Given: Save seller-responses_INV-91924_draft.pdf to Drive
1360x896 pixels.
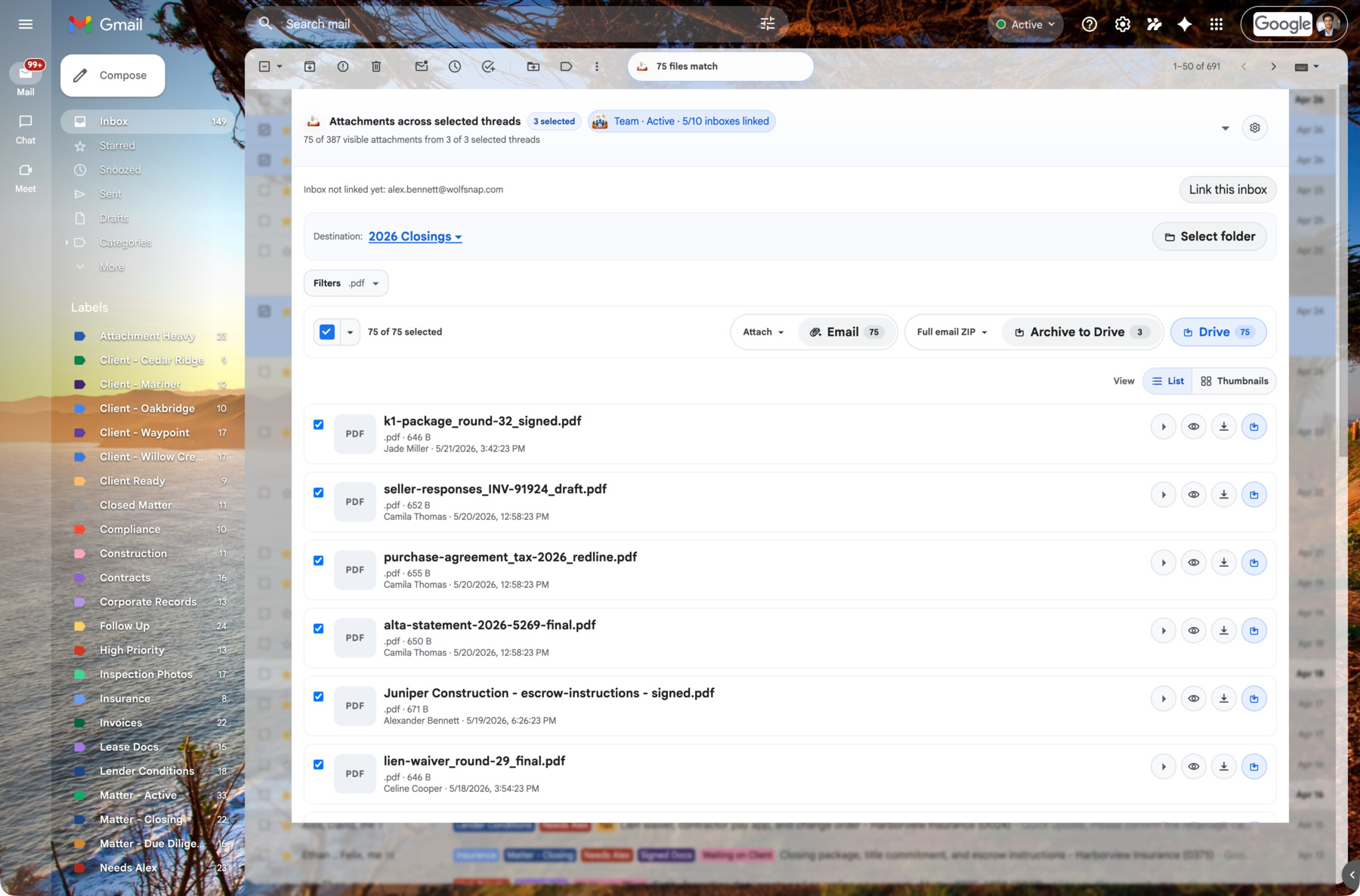Looking at the screenshot, I should click(x=1254, y=495).
